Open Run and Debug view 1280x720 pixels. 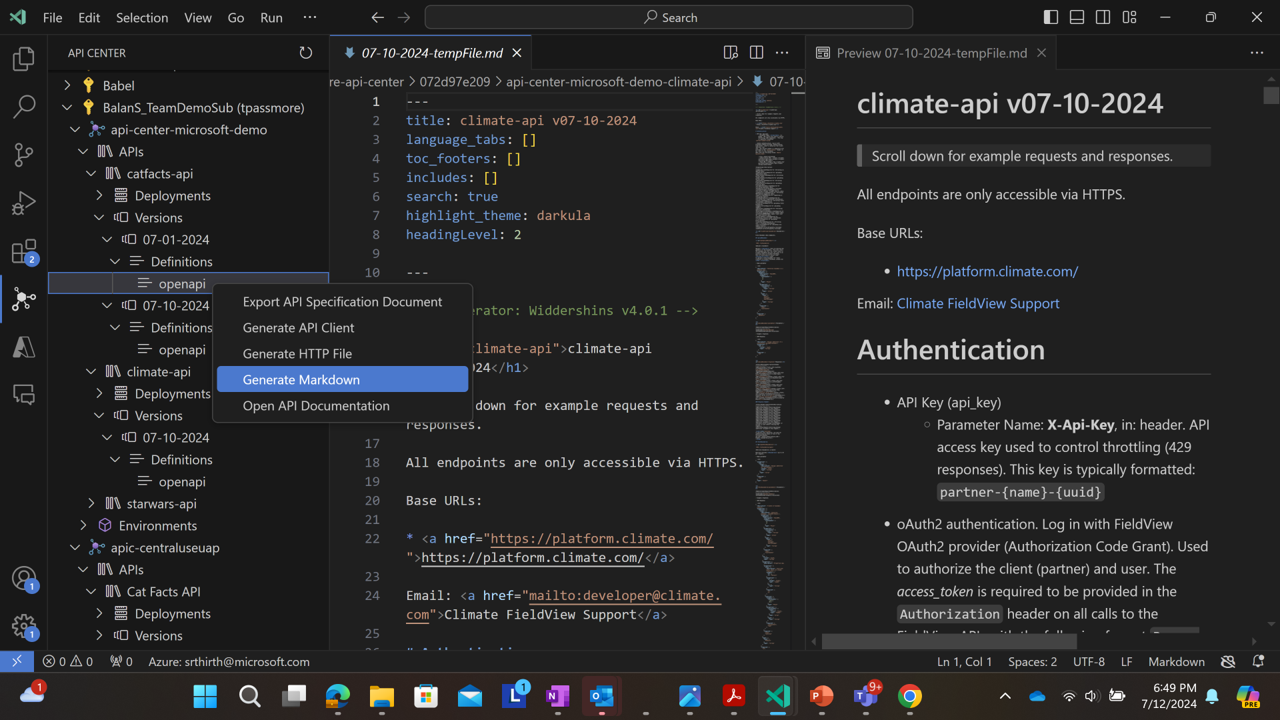point(24,202)
